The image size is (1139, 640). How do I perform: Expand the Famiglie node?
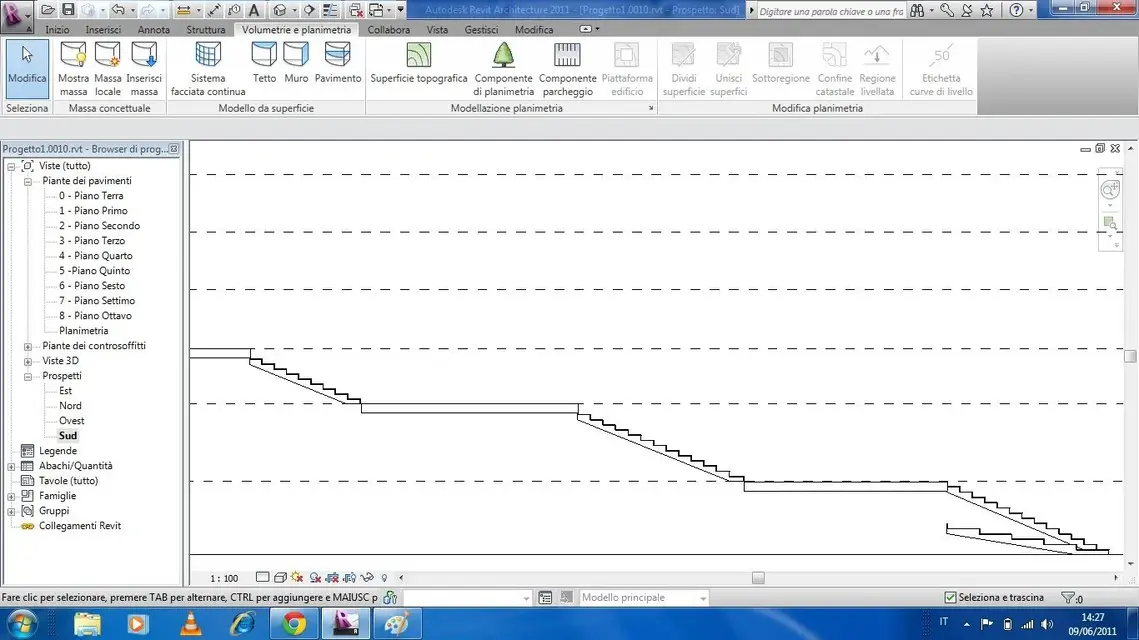tap(12, 496)
